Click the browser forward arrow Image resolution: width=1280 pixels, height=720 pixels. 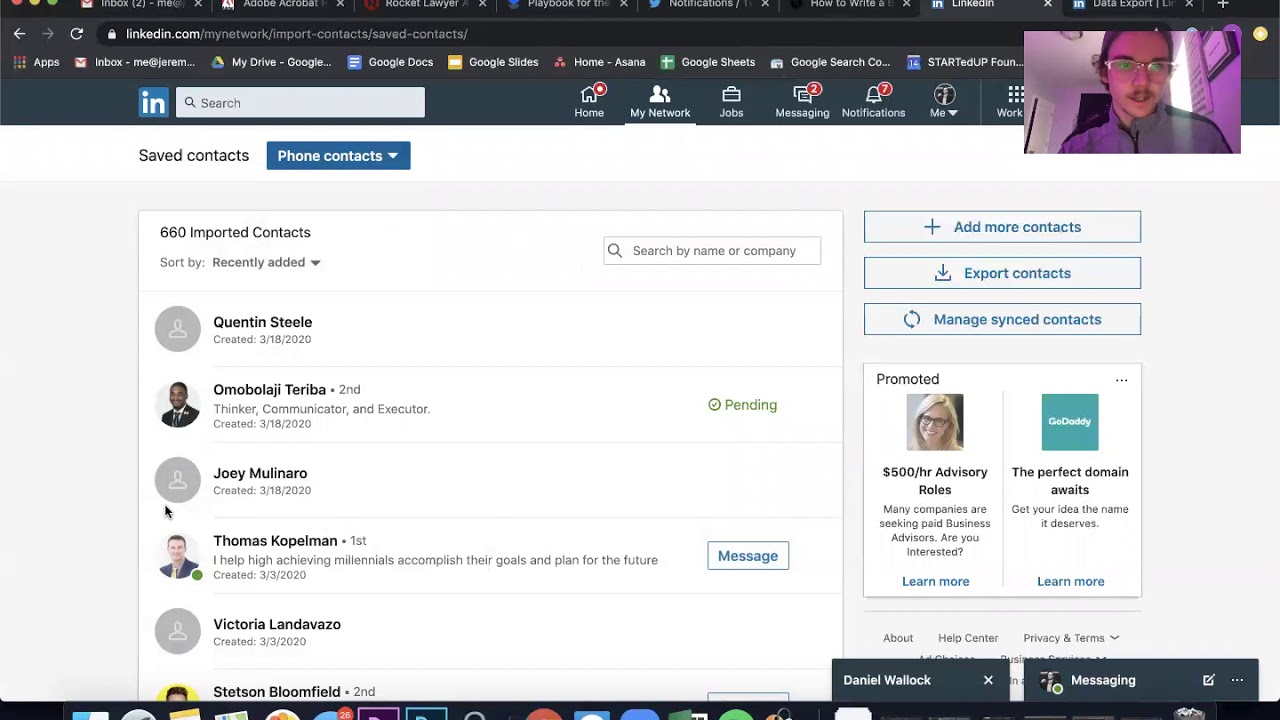tap(48, 34)
